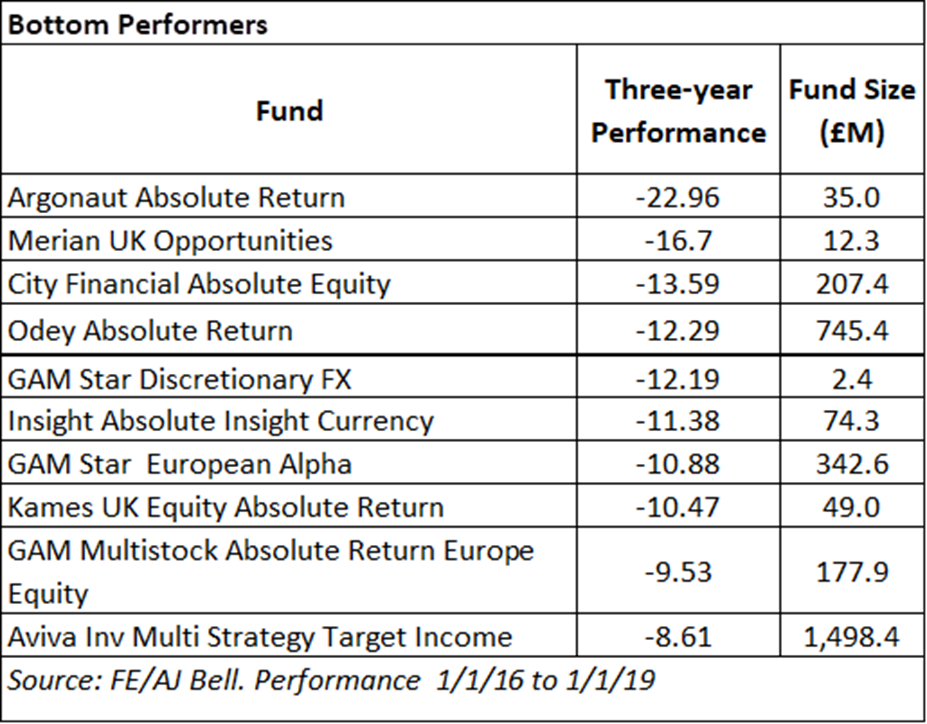927x724 pixels.
Task: Select the Fund Size (£M) header
Action: click(851, 110)
